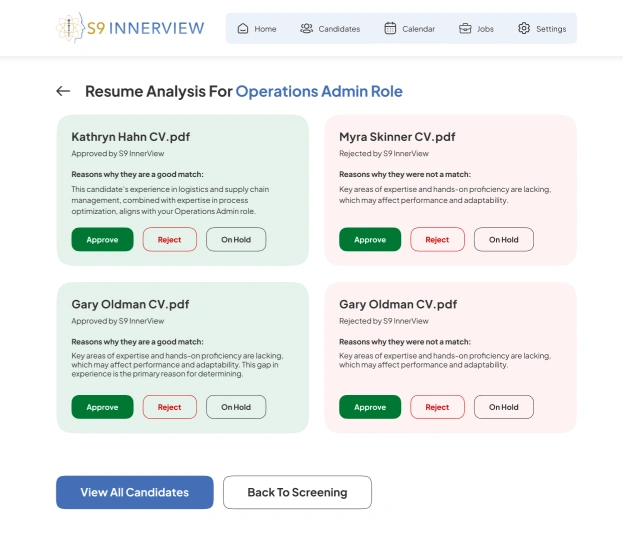Go to the Jobs nav item
Screen dimensions: 623x554
[485, 29]
